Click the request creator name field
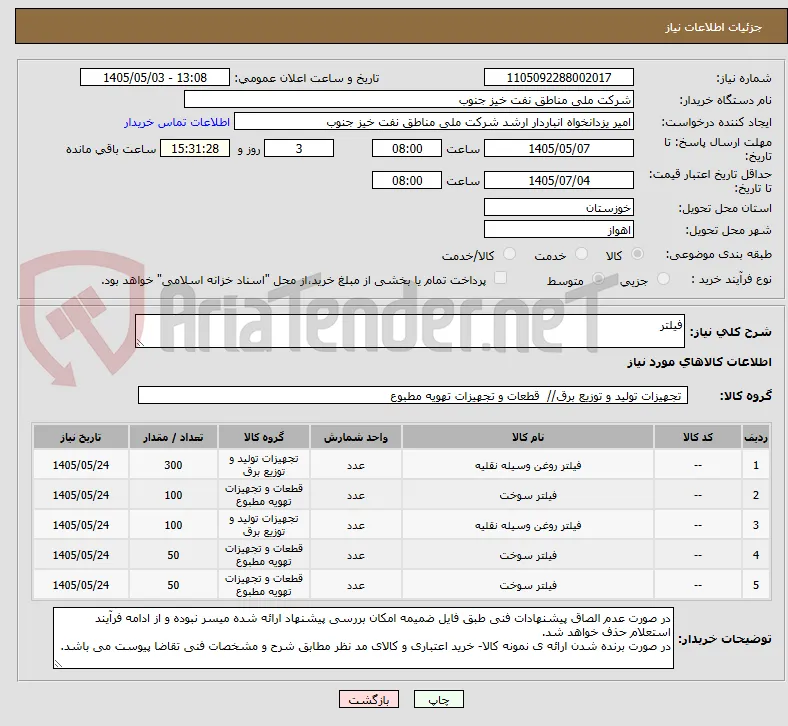 pos(434,122)
